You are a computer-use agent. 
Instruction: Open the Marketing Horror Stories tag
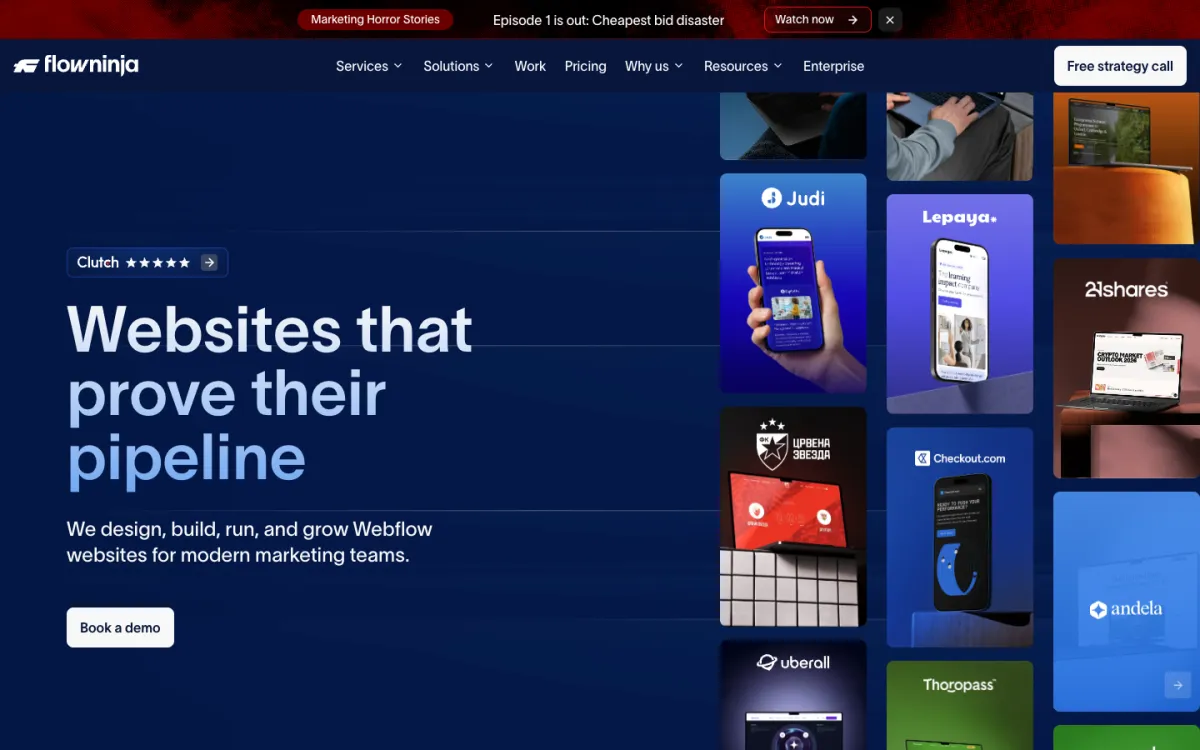375,20
